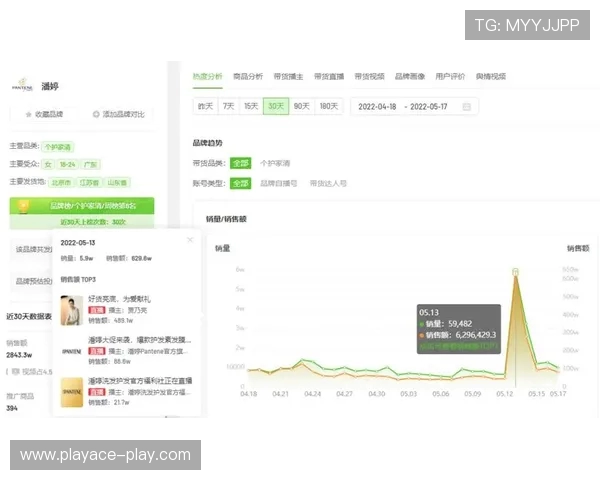Filter account type by 带货达人号
Screen dimensions: 600x480
pos(328,183)
